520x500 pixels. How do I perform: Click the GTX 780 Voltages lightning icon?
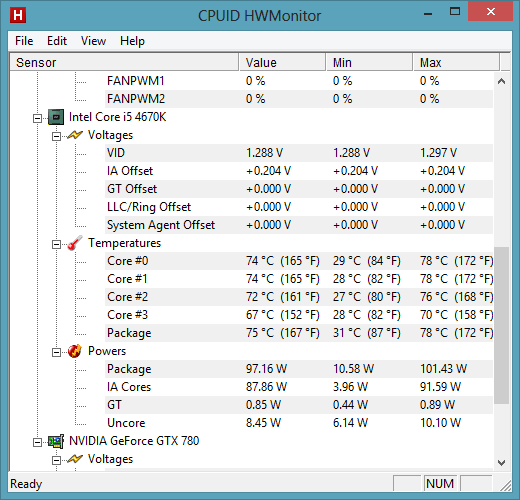click(75, 459)
